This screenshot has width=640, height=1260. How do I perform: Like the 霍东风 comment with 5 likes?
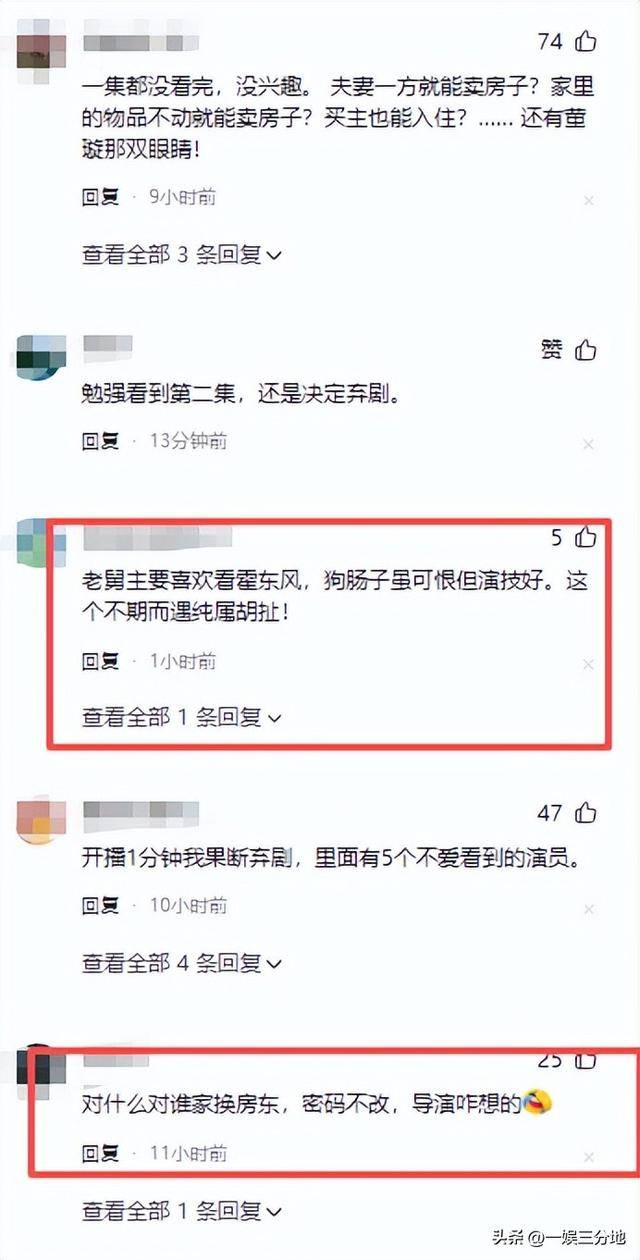point(586,538)
